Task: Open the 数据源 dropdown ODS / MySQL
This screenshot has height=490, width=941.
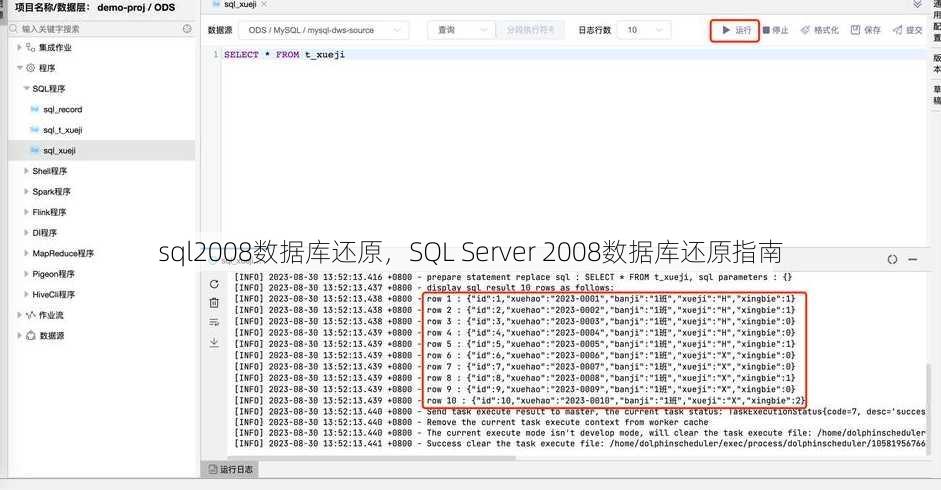Action: click(324, 29)
